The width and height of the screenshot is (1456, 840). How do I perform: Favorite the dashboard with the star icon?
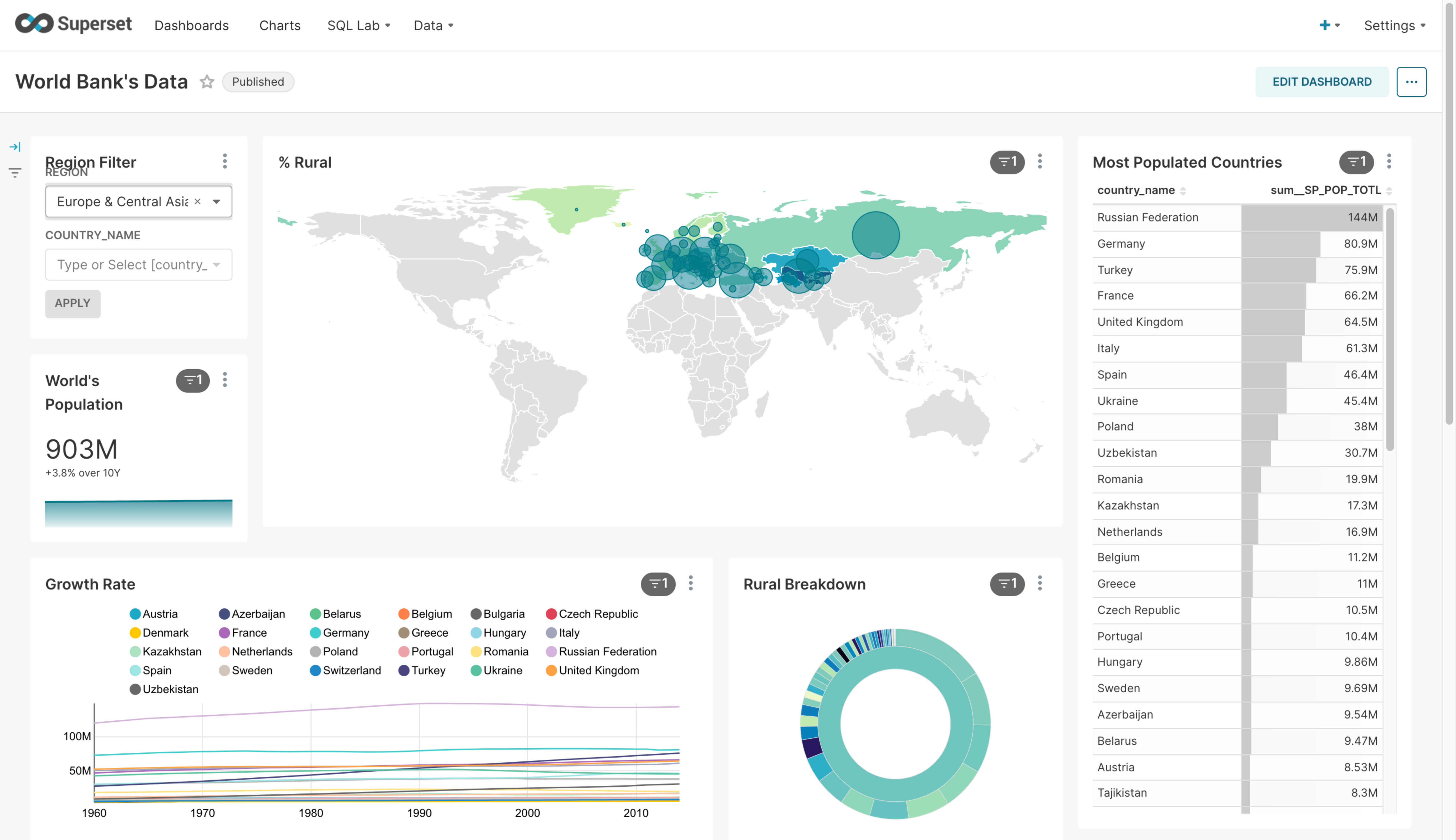(x=207, y=82)
